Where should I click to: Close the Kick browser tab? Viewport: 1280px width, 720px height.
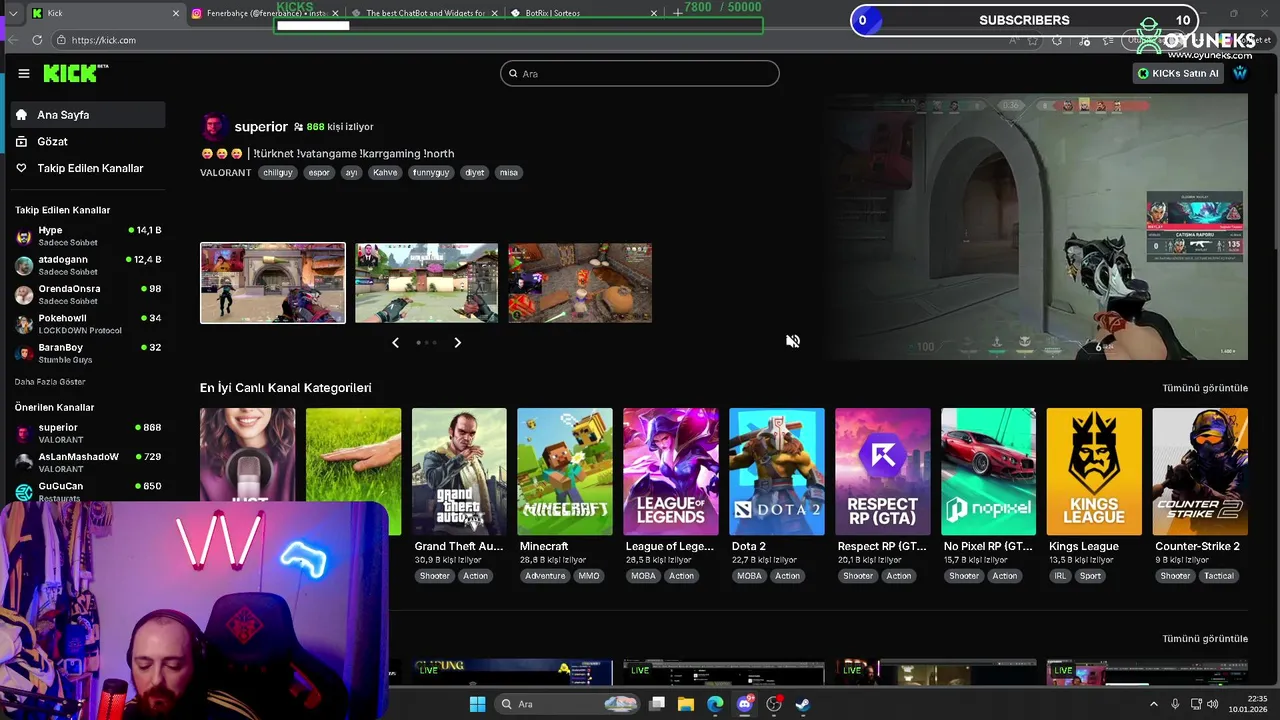click(x=176, y=13)
